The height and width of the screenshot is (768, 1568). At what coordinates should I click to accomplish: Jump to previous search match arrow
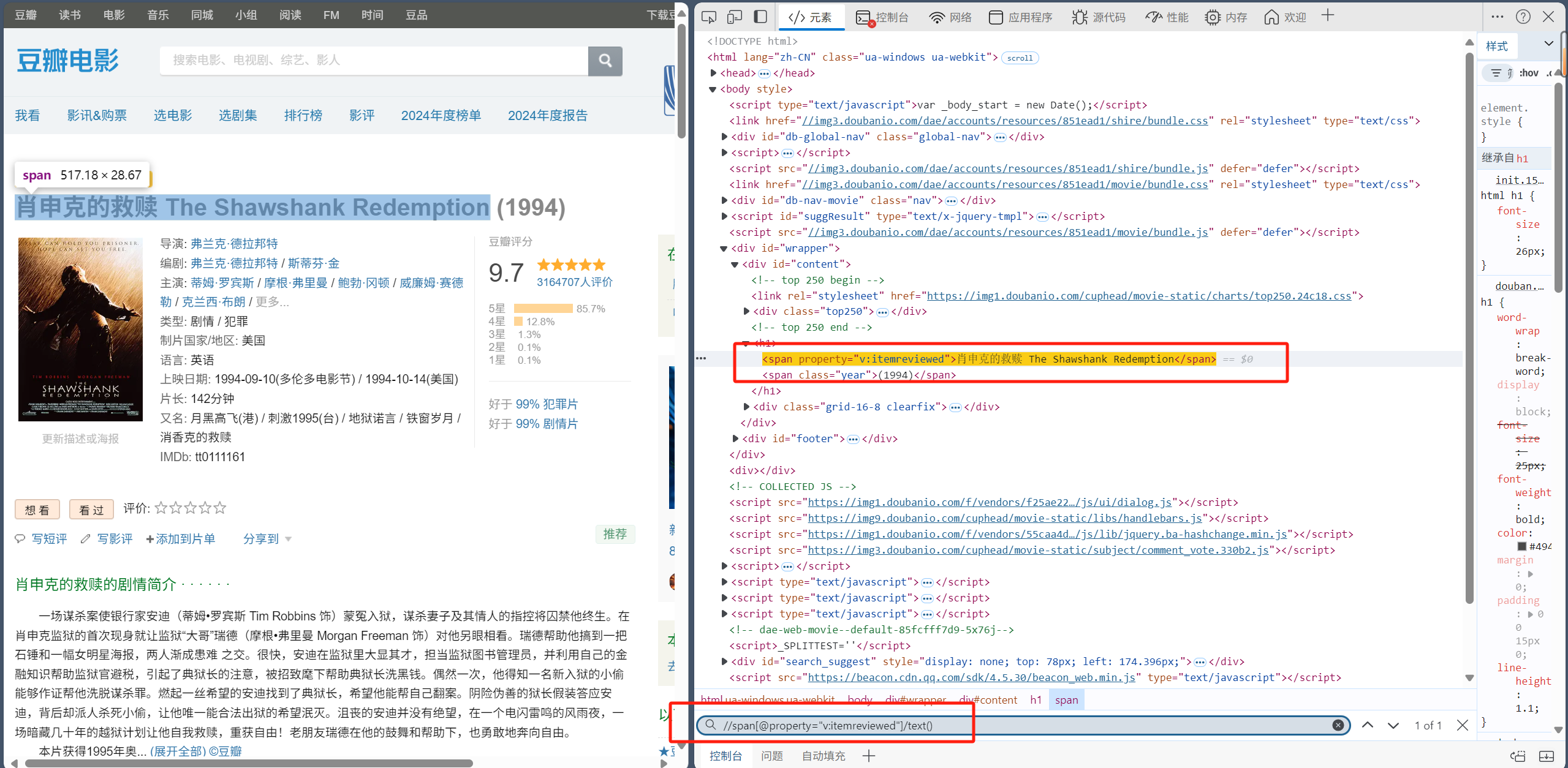1368,725
